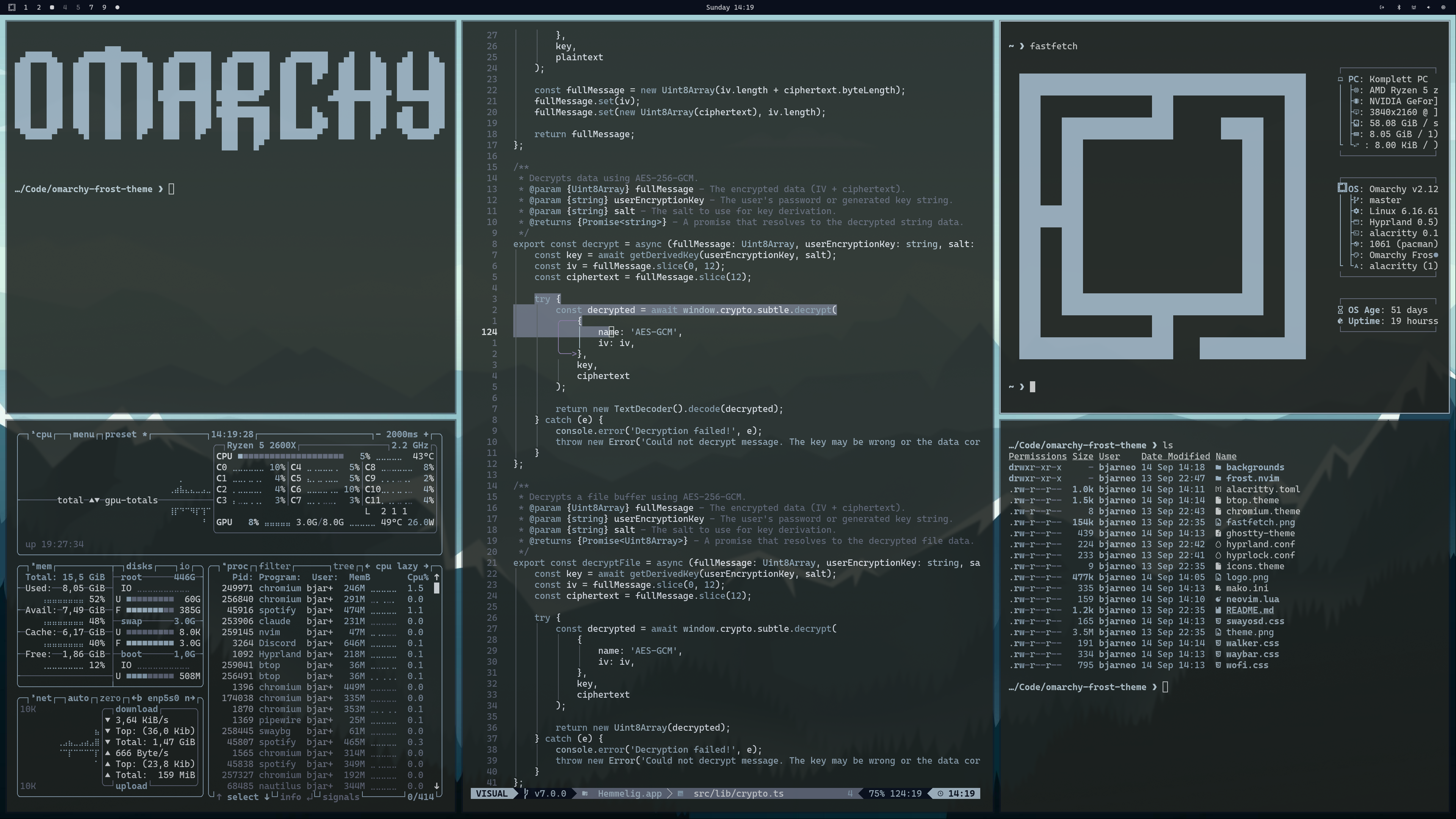Image resolution: width=1456 pixels, height=819 pixels.
Task: Click the git branch icon in nvim statusline
Action: 526,794
